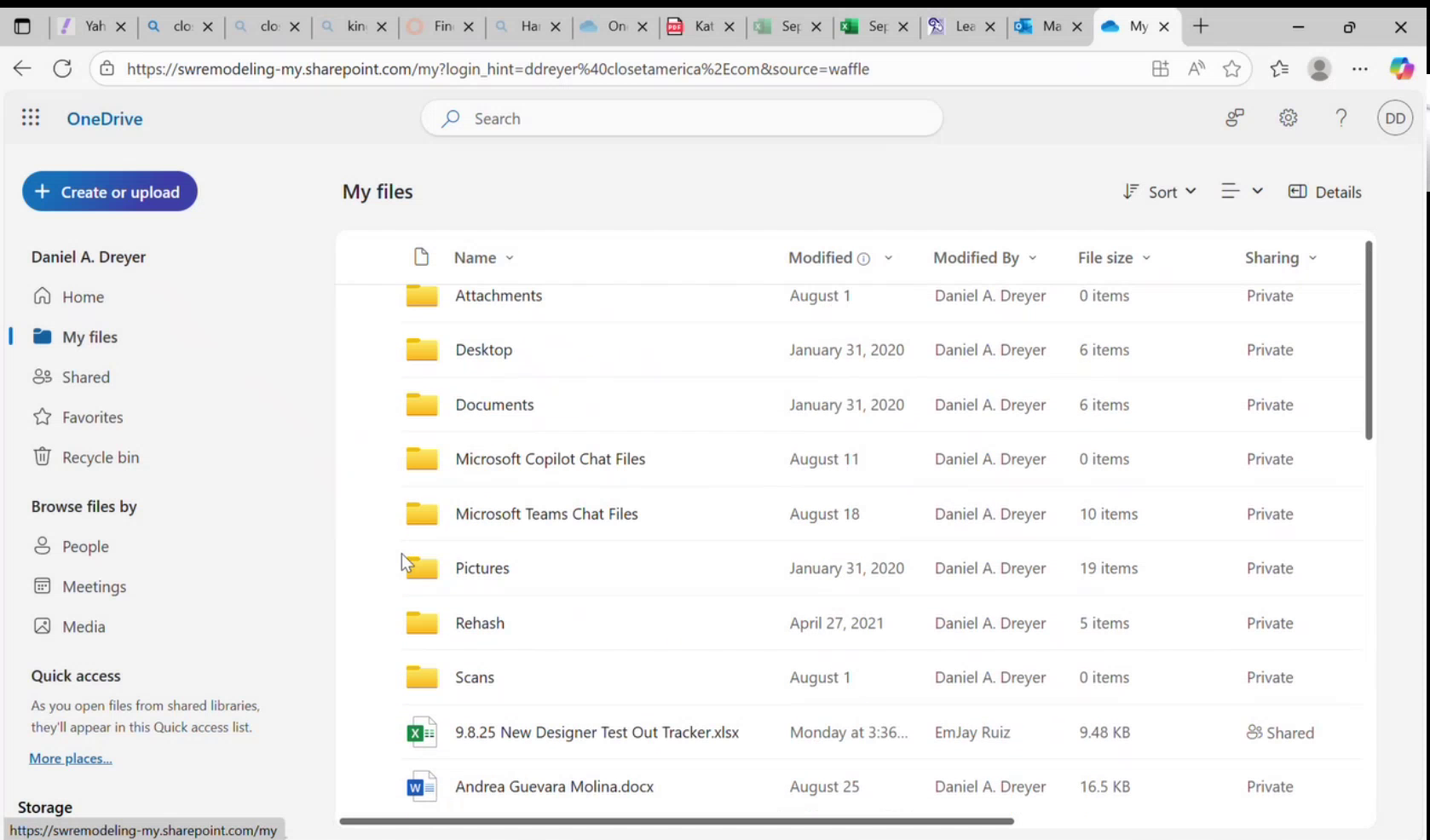Screen dimensions: 1430x840
Task: Browse files by People
Action: click(84, 546)
